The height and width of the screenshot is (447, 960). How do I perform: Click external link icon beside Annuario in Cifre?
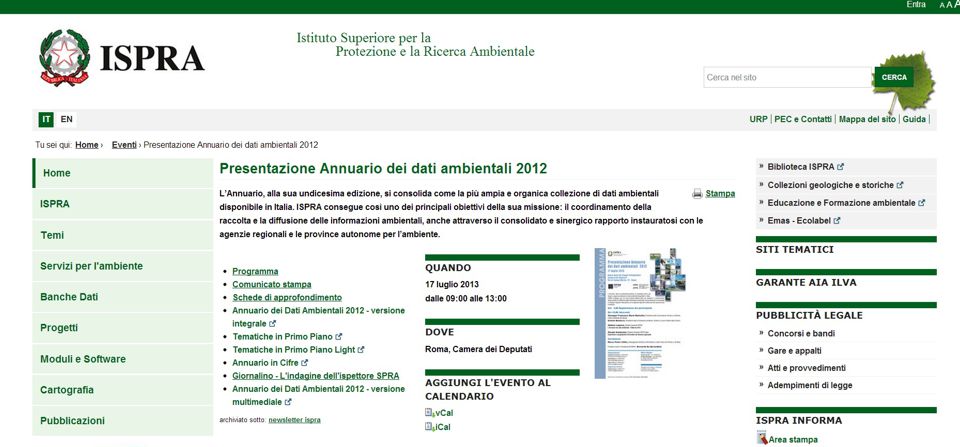click(304, 363)
